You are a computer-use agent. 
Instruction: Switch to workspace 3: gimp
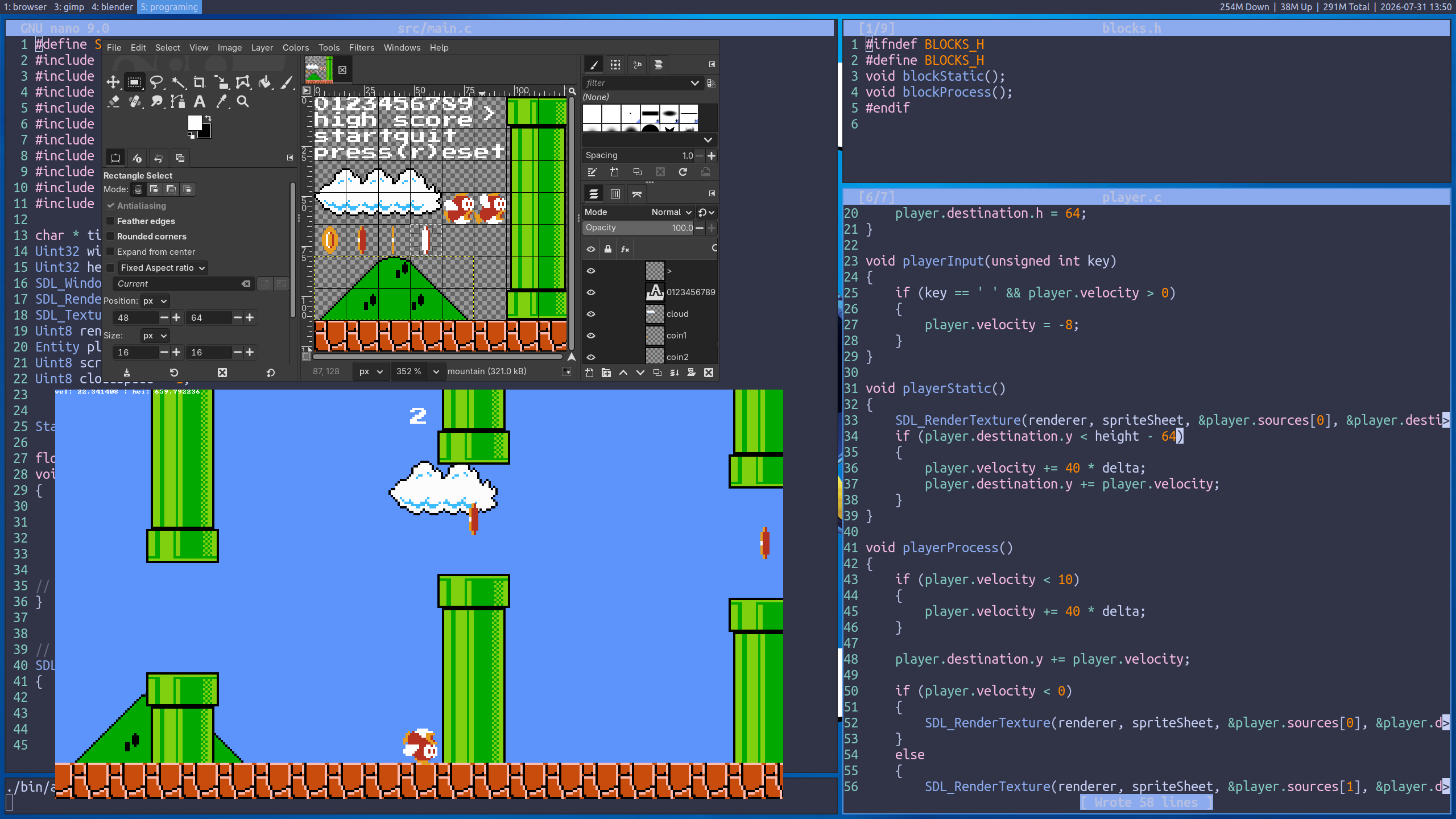(x=69, y=7)
